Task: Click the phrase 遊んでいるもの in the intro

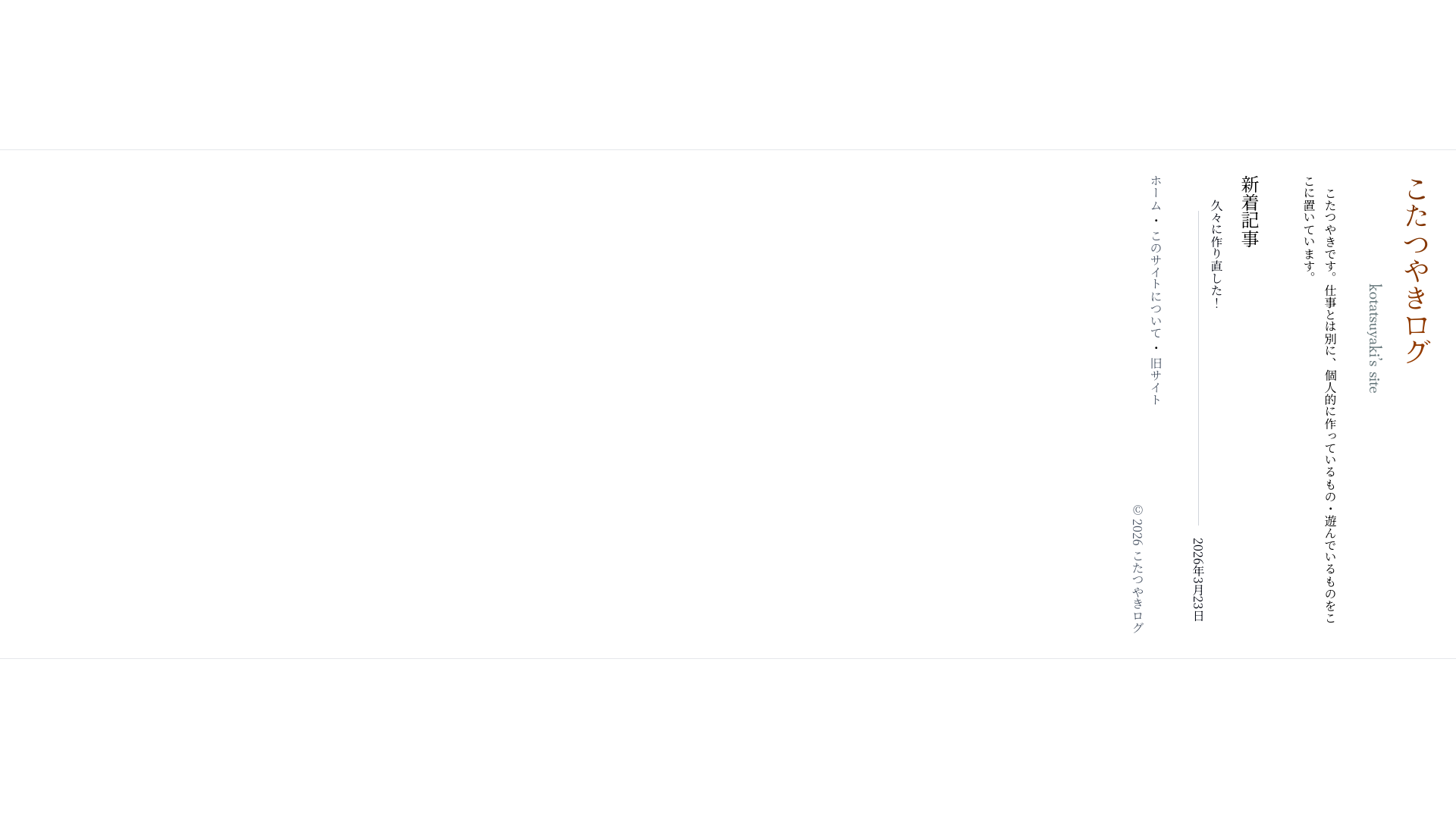Action: click(1331, 557)
